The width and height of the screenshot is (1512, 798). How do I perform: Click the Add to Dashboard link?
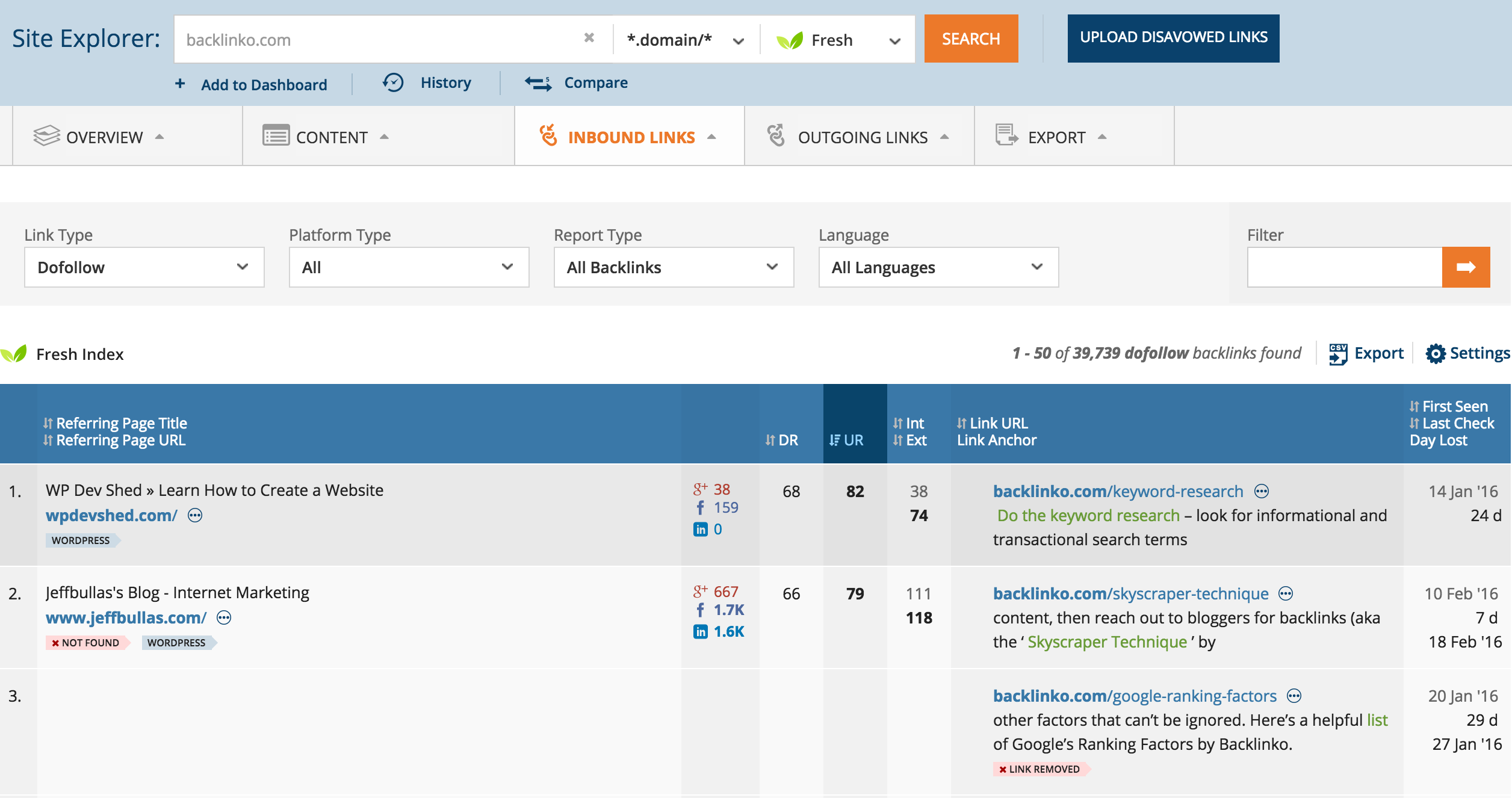point(264,84)
